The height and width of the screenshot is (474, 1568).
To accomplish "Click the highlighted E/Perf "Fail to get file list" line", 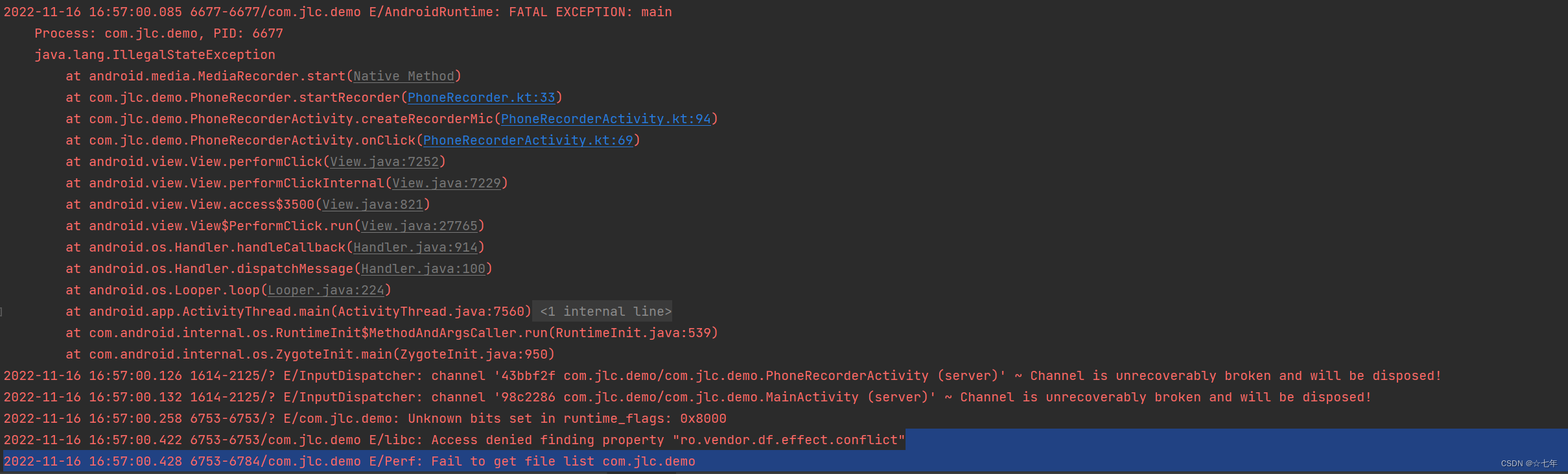I will click(x=350, y=461).
